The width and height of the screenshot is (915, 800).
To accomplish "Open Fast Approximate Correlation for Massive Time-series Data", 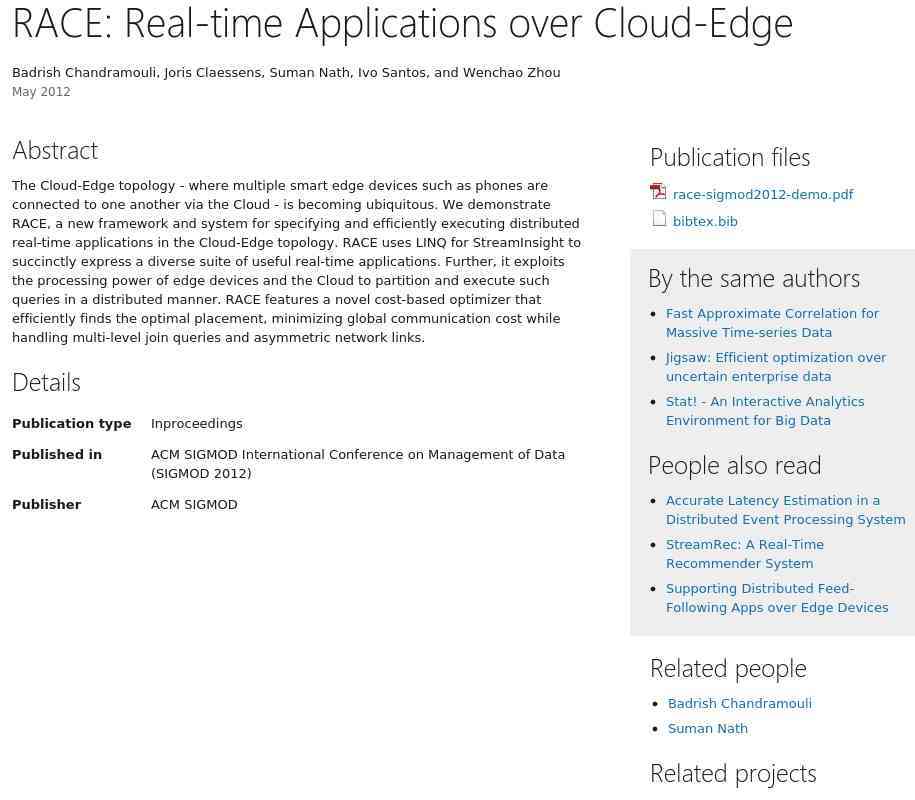I will (x=772, y=323).
